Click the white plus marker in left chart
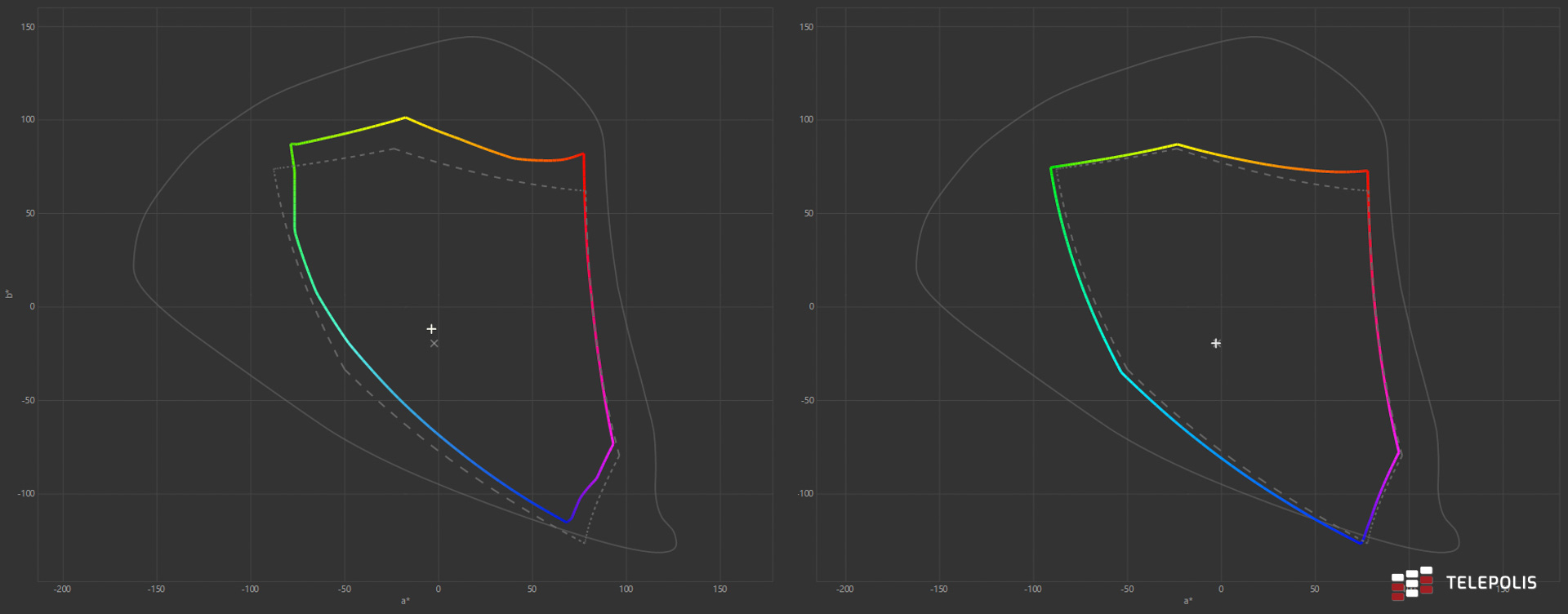Screen dimensions: 1568x614 point(431,329)
